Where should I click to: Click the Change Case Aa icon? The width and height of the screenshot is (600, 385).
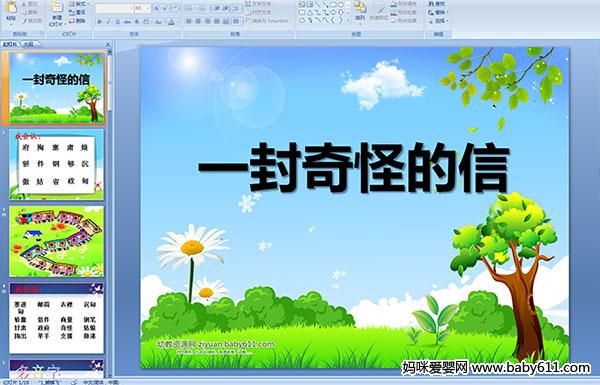coord(158,22)
